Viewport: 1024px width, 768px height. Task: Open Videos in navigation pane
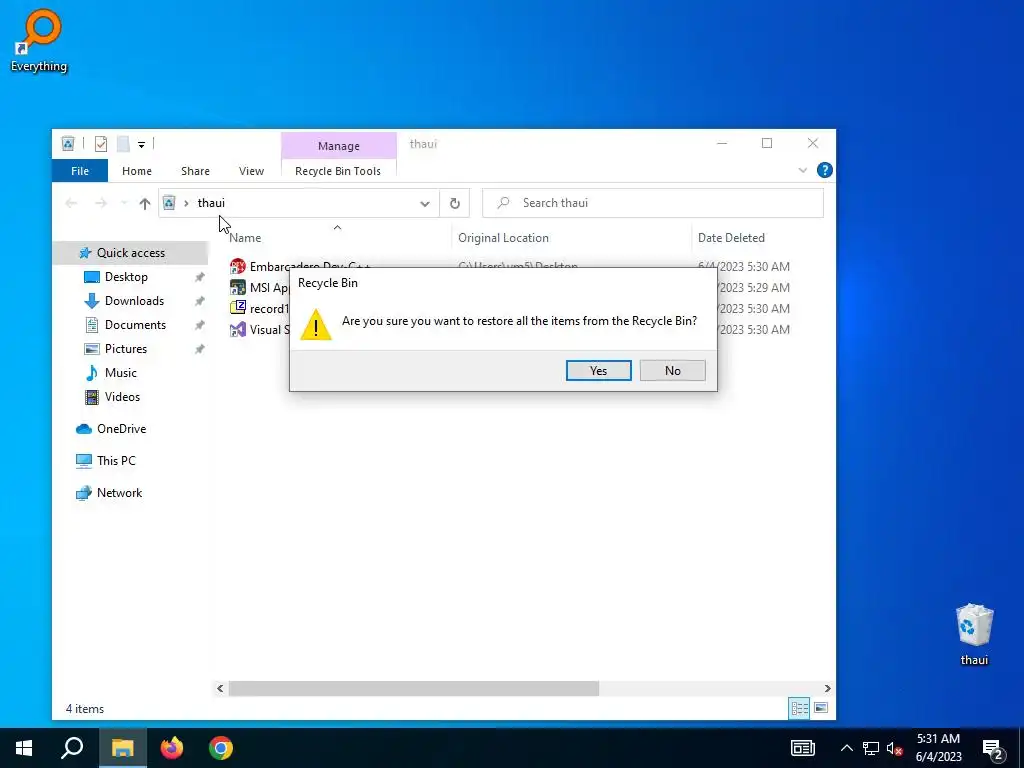coord(122,397)
